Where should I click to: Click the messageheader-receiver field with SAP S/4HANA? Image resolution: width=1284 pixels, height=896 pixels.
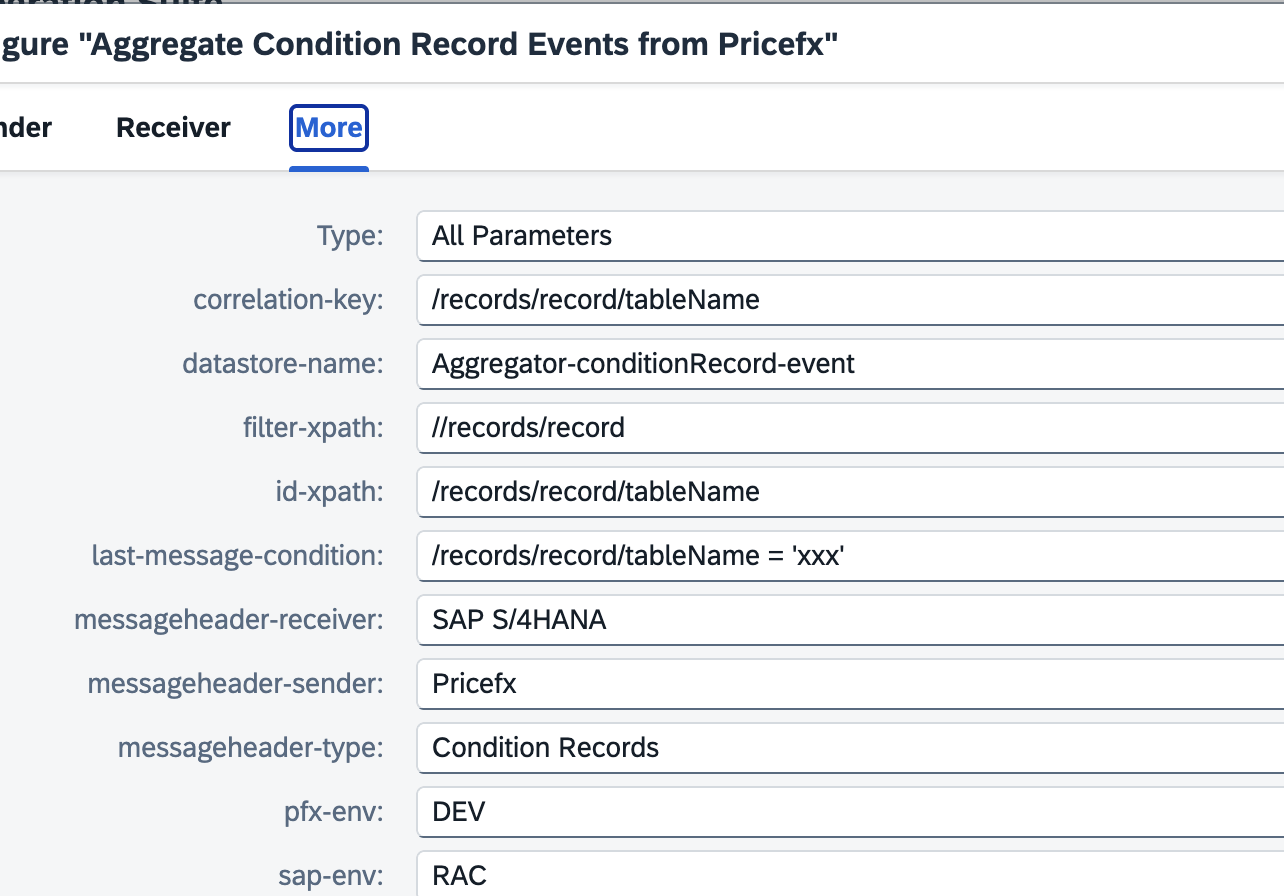point(850,620)
